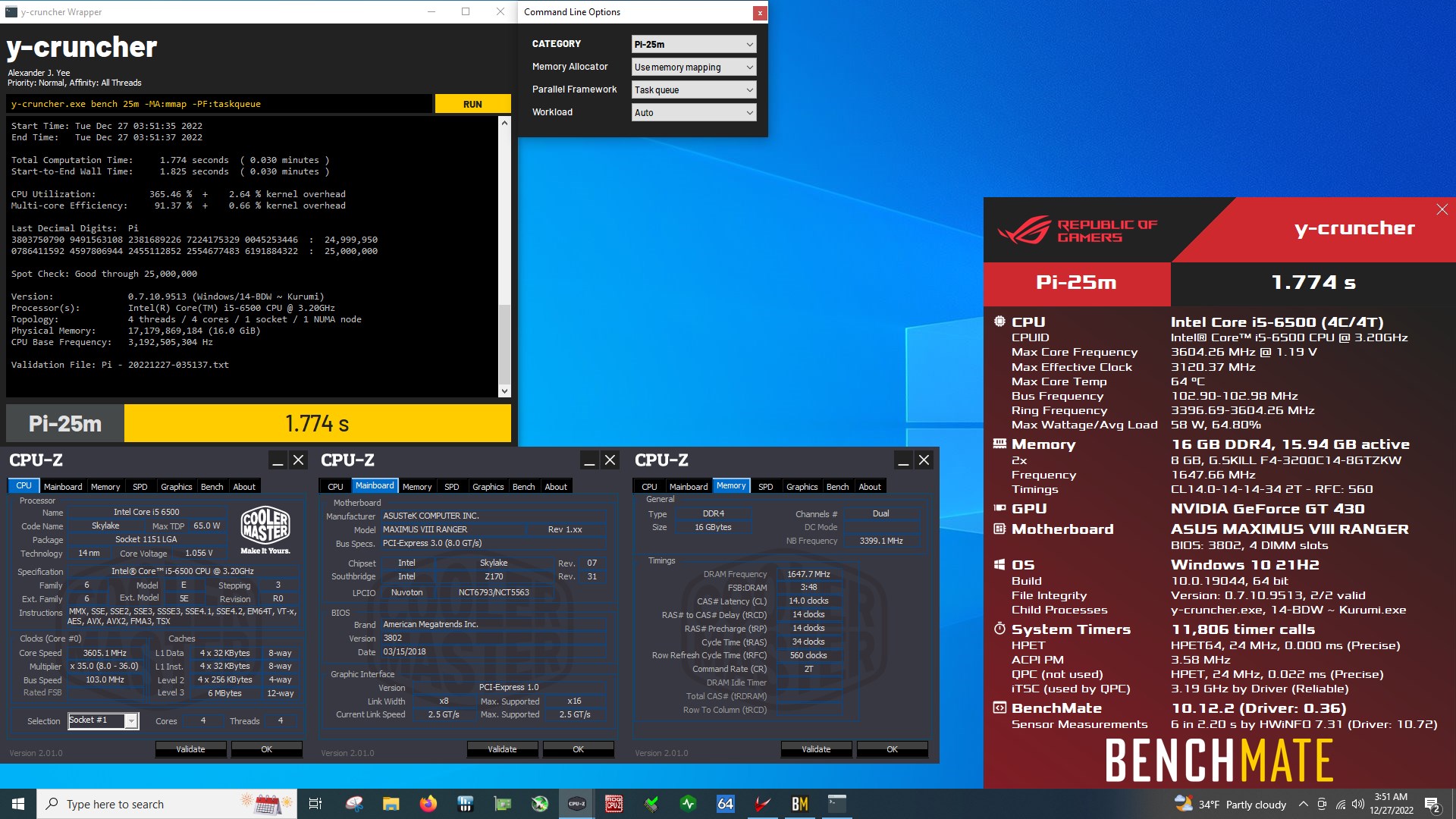This screenshot has height=819, width=1456.
Task: Click the CPU chip icon in BenchMate panel
Action: pyautogui.click(x=999, y=322)
